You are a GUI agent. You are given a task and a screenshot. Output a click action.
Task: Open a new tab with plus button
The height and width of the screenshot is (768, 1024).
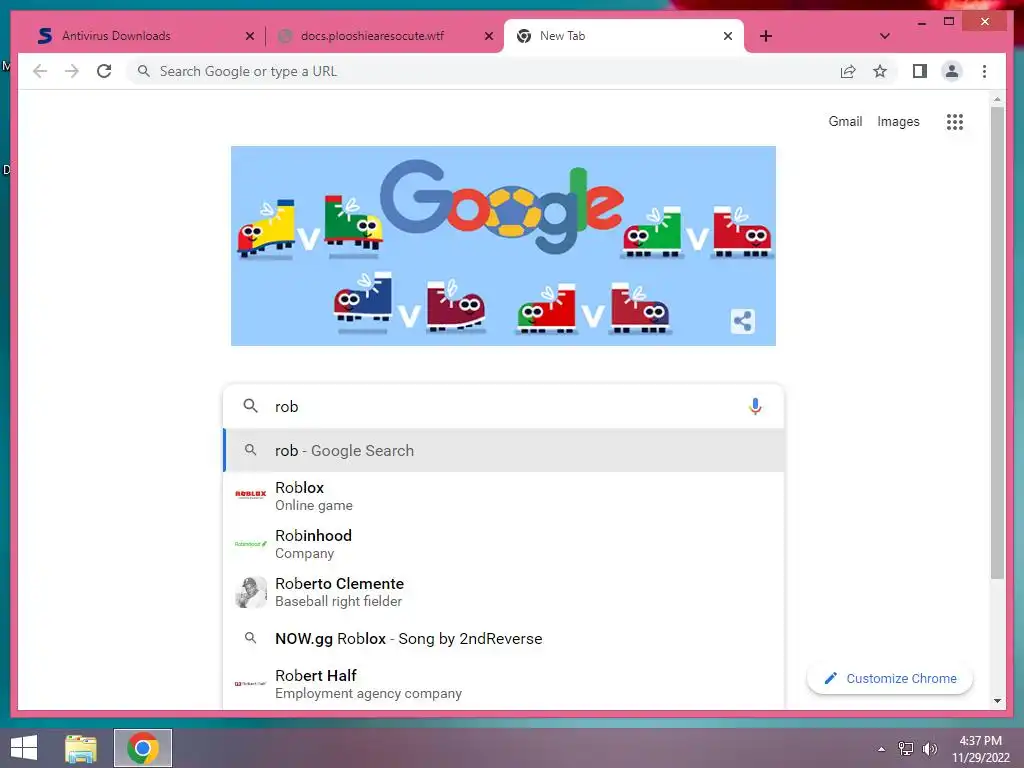click(x=766, y=36)
